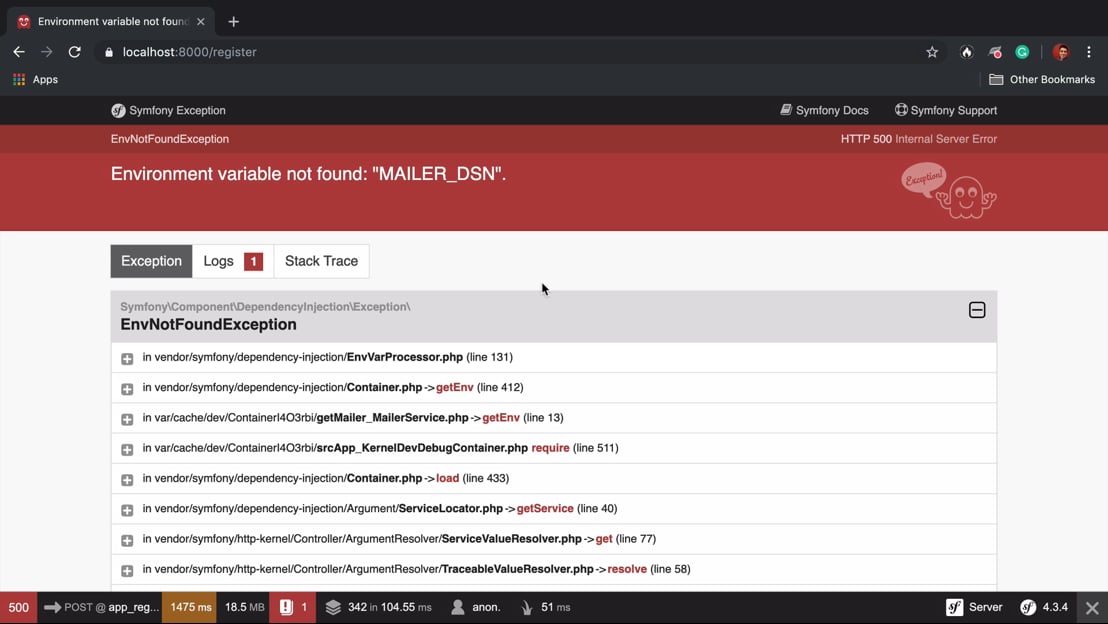Open the 18.5 MB memory panel
The image size is (1108, 624).
[x=244, y=607]
